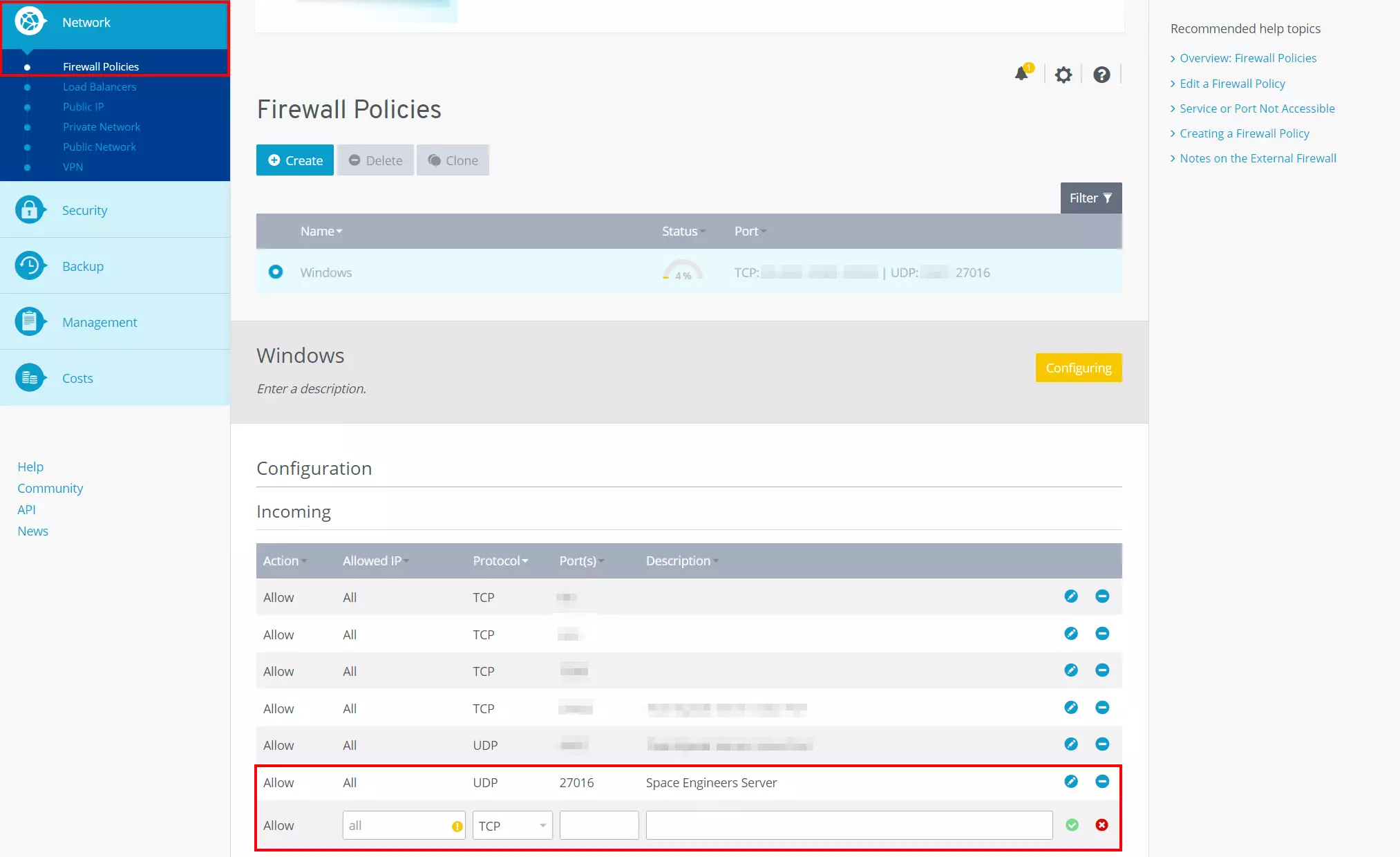Click the Community link in sidebar
This screenshot has height=857, width=1400.
(50, 488)
